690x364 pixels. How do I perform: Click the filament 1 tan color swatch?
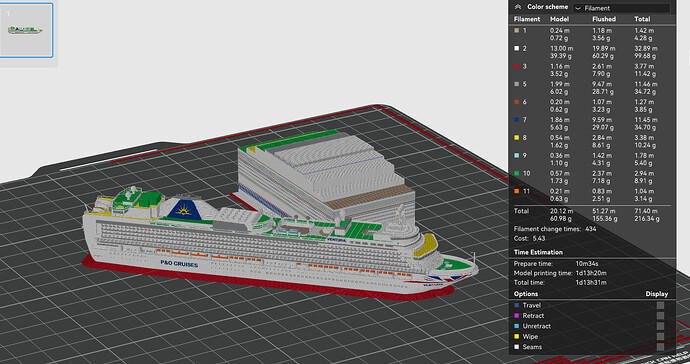coord(517,31)
